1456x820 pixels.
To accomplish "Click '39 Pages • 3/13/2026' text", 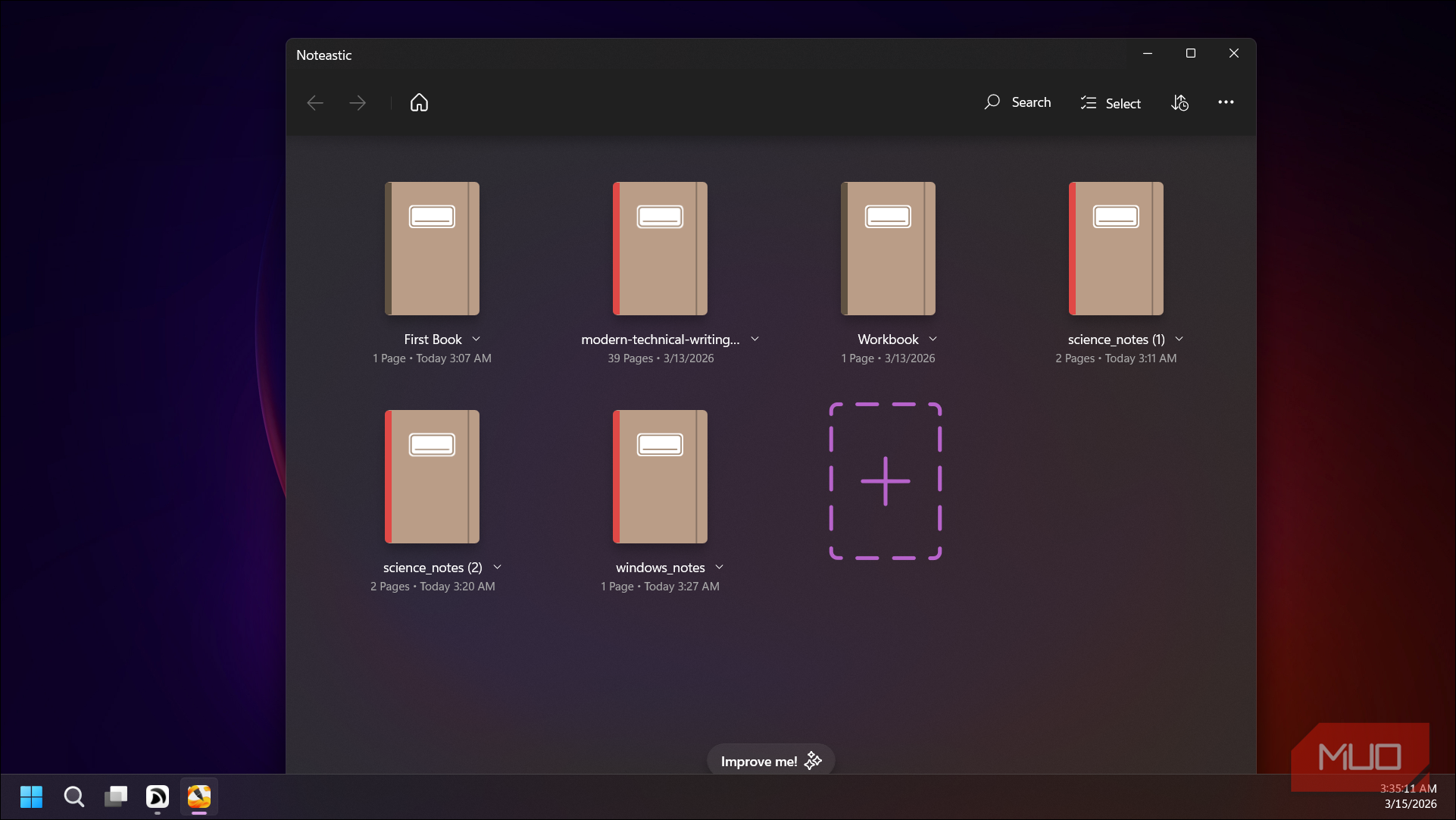I will click(x=661, y=358).
